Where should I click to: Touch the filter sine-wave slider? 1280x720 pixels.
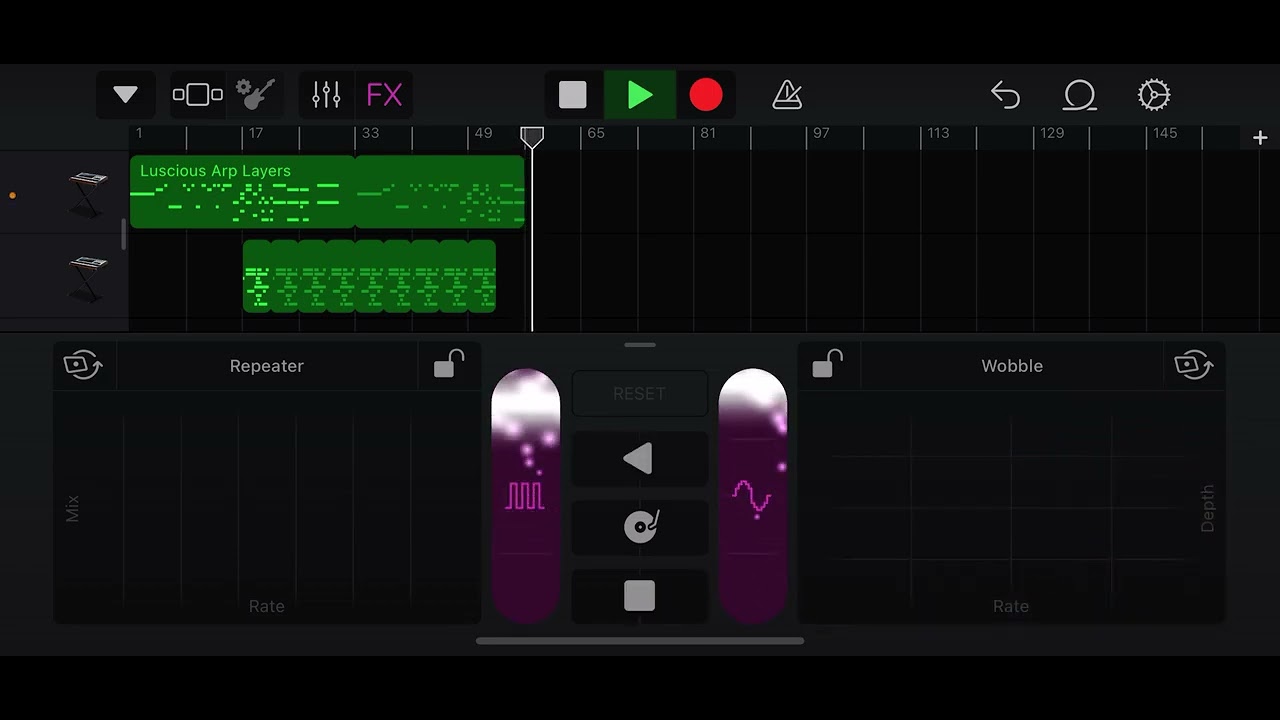753,496
